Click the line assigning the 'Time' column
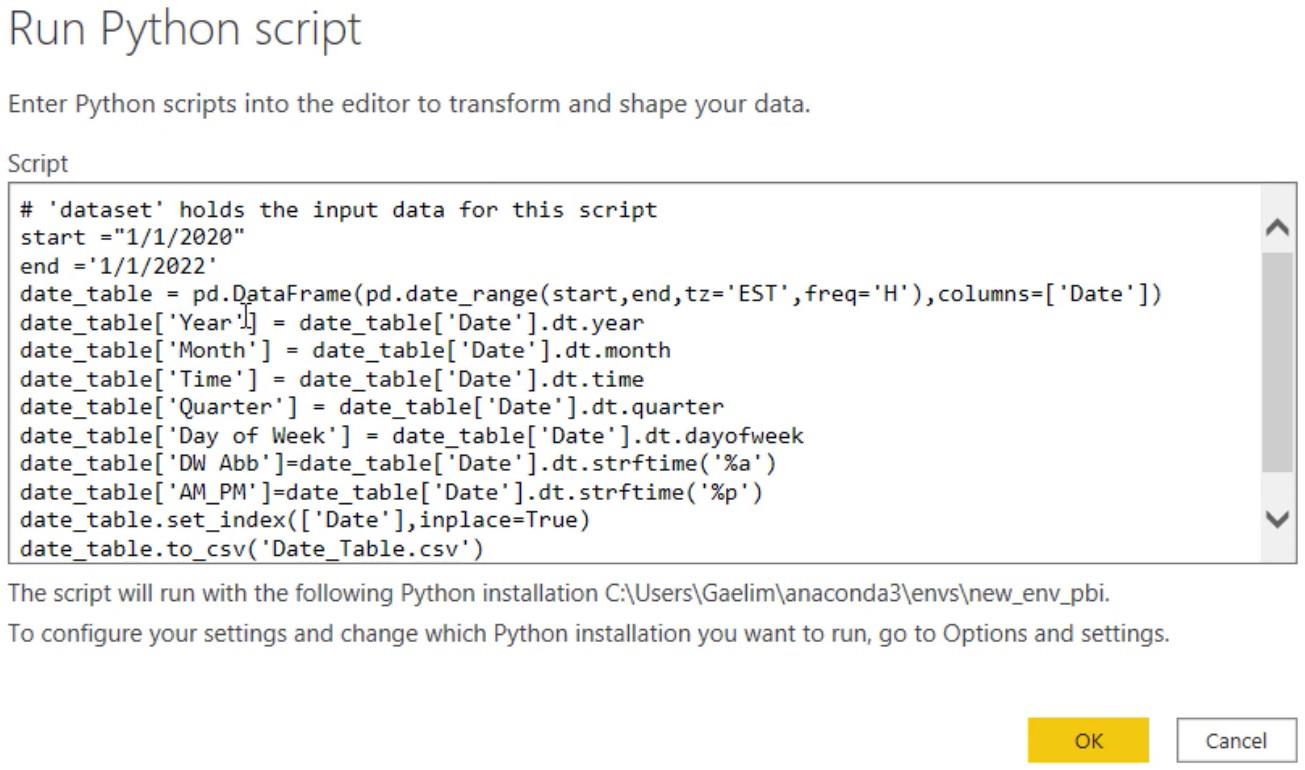 [x=331, y=379]
